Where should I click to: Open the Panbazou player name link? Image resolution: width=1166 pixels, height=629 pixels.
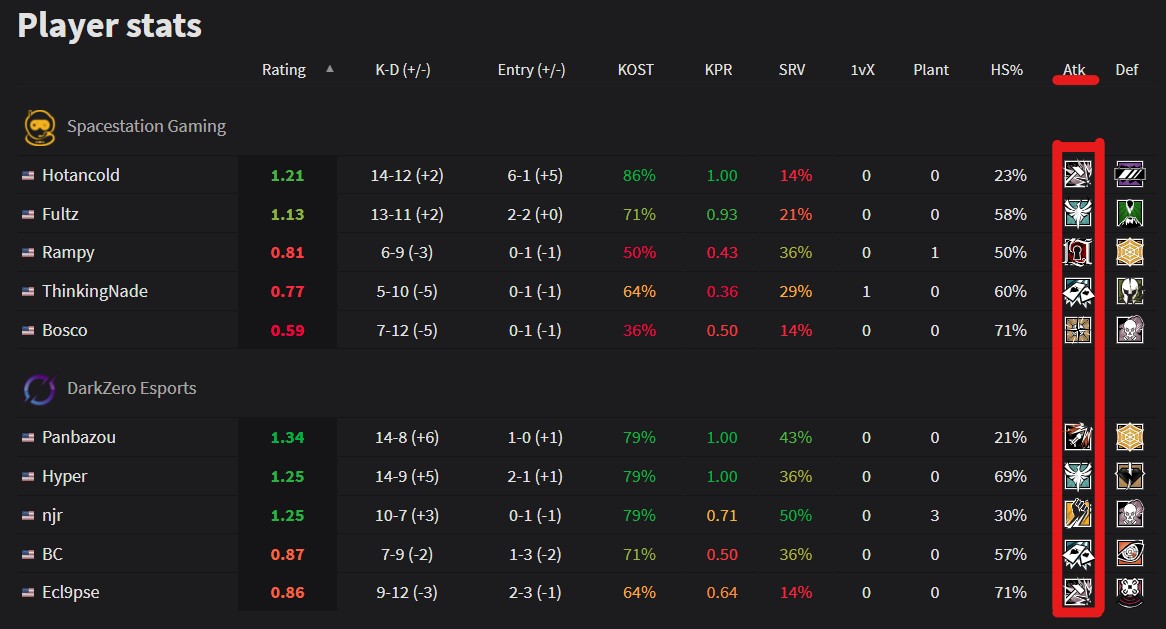point(79,437)
